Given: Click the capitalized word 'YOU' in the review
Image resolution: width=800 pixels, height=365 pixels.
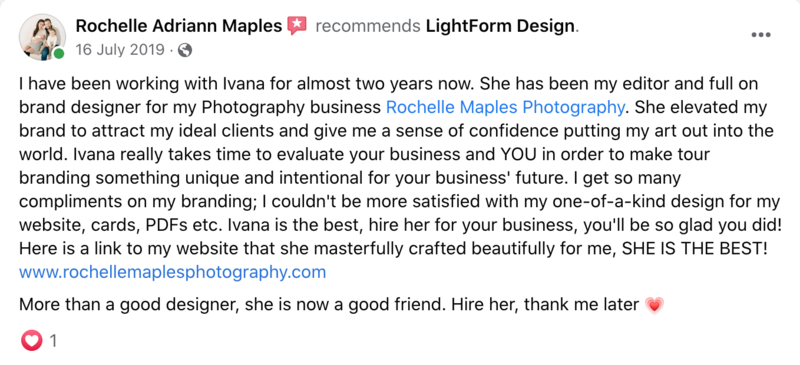Looking at the screenshot, I should 519,154.
